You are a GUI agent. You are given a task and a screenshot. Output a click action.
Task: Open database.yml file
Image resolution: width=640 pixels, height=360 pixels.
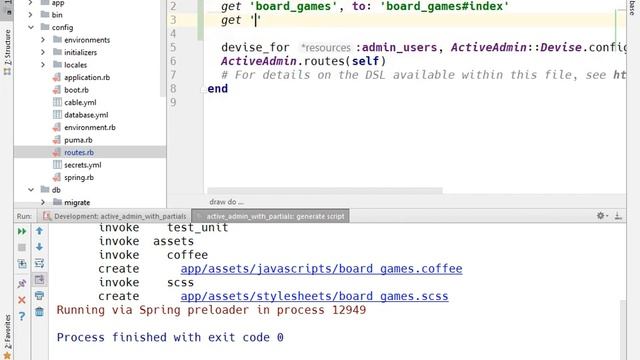tap(86, 115)
